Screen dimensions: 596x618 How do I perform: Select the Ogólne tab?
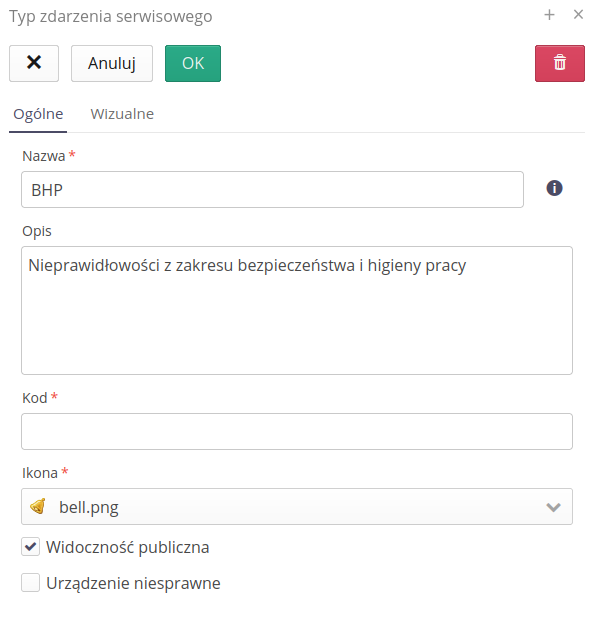click(x=38, y=114)
